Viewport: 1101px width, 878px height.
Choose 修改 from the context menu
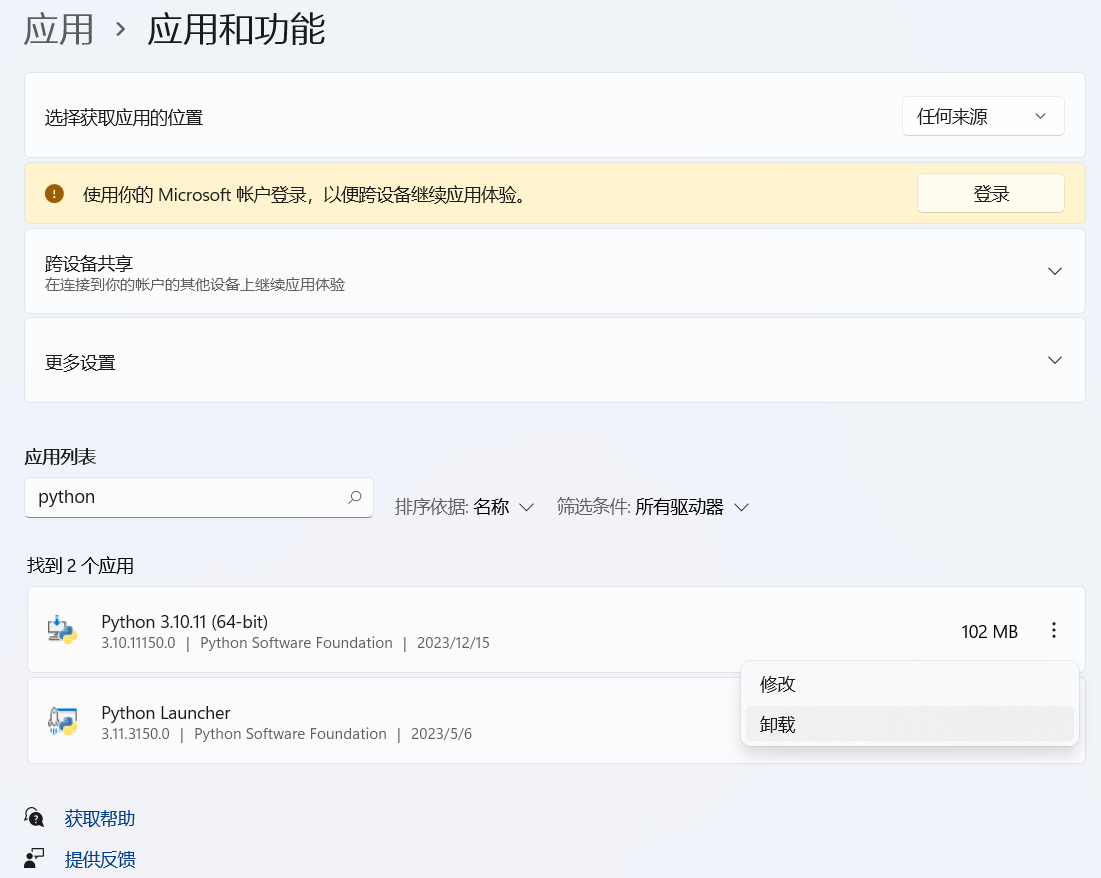point(909,684)
